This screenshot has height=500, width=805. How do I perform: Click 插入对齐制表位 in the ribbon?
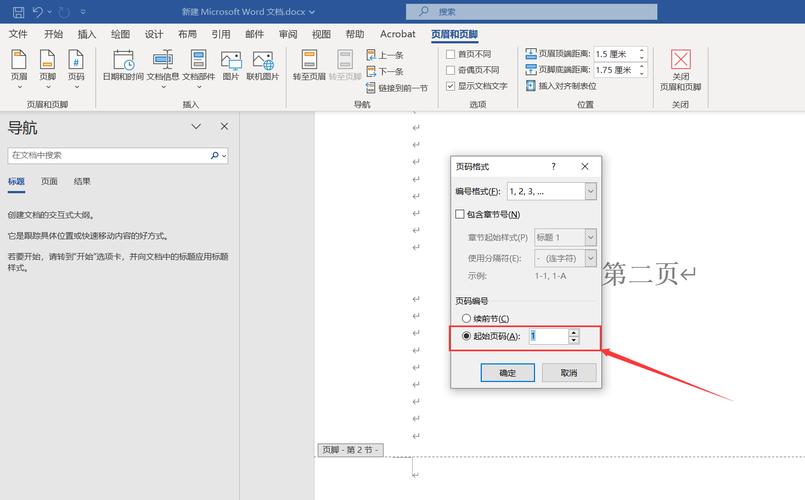(x=561, y=86)
